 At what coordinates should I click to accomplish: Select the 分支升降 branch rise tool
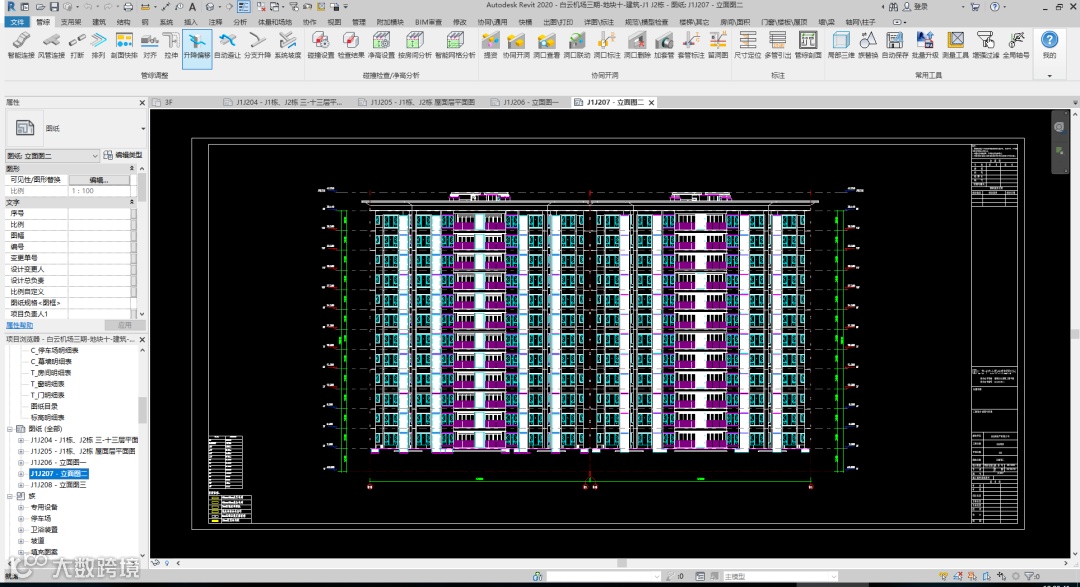click(258, 46)
